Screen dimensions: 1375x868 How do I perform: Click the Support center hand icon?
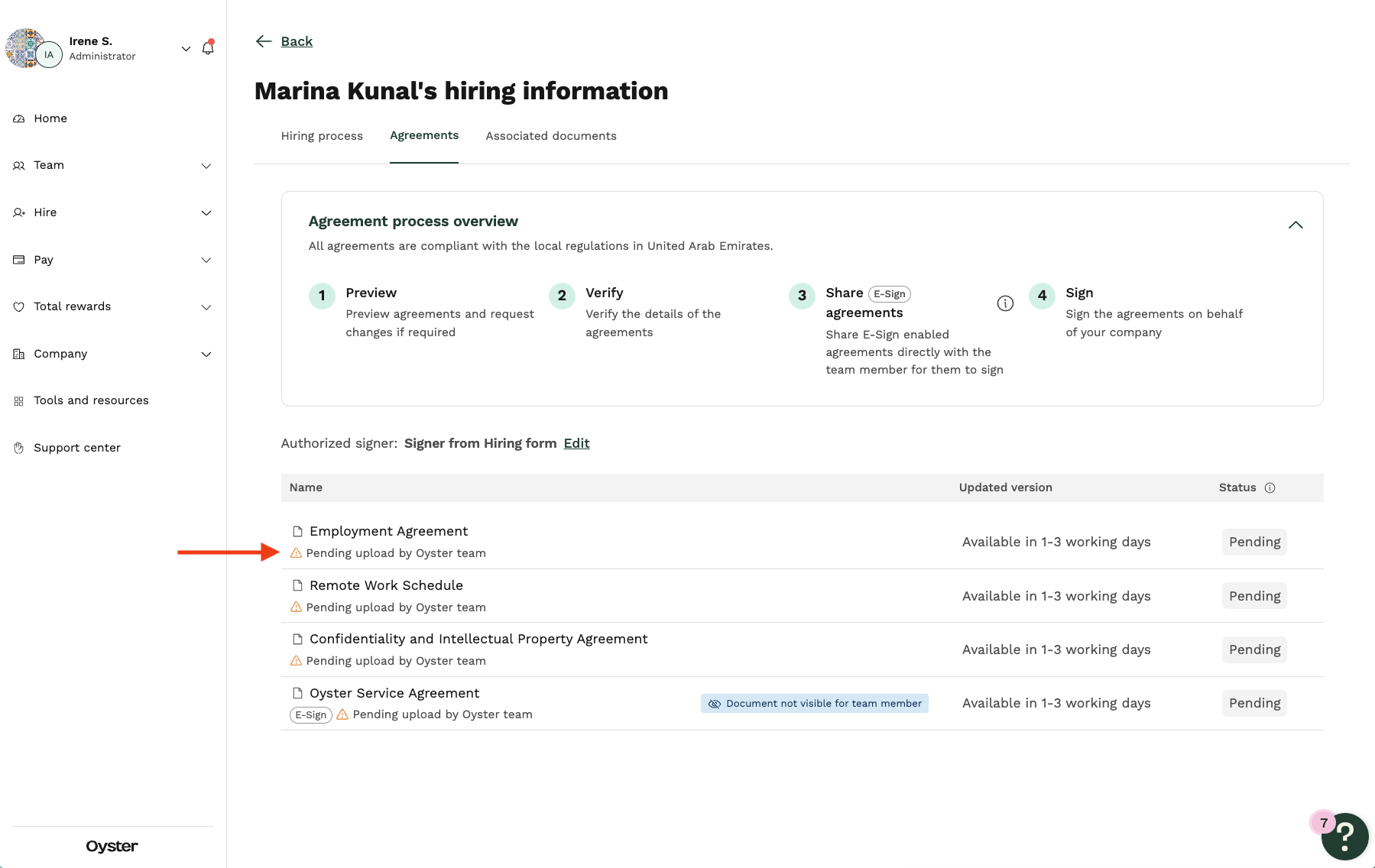point(19,448)
